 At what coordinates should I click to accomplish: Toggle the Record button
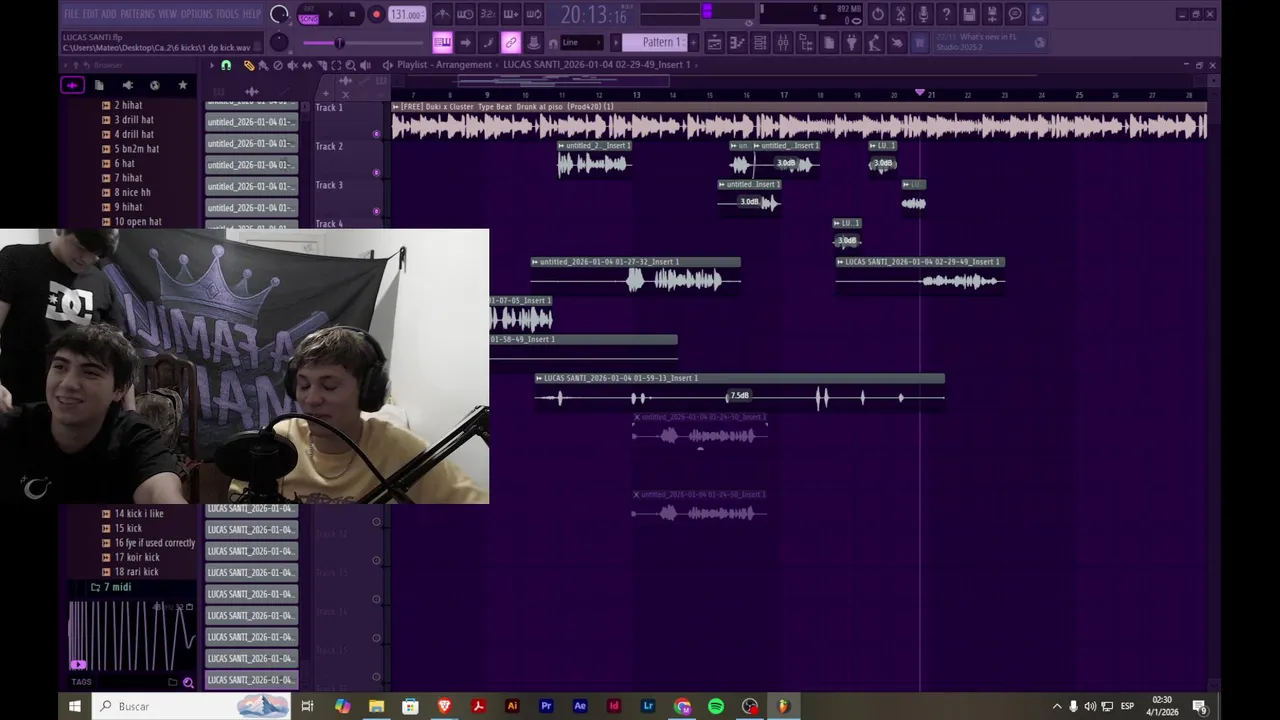(x=376, y=15)
